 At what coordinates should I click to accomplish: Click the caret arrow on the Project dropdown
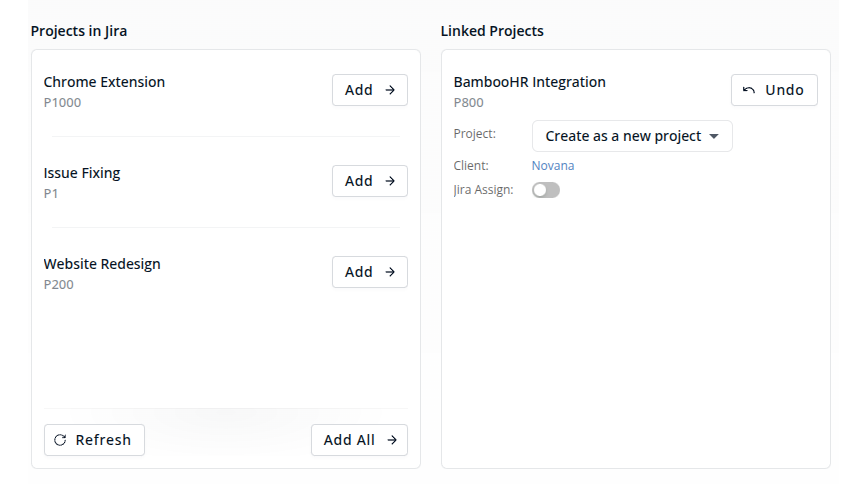(714, 137)
